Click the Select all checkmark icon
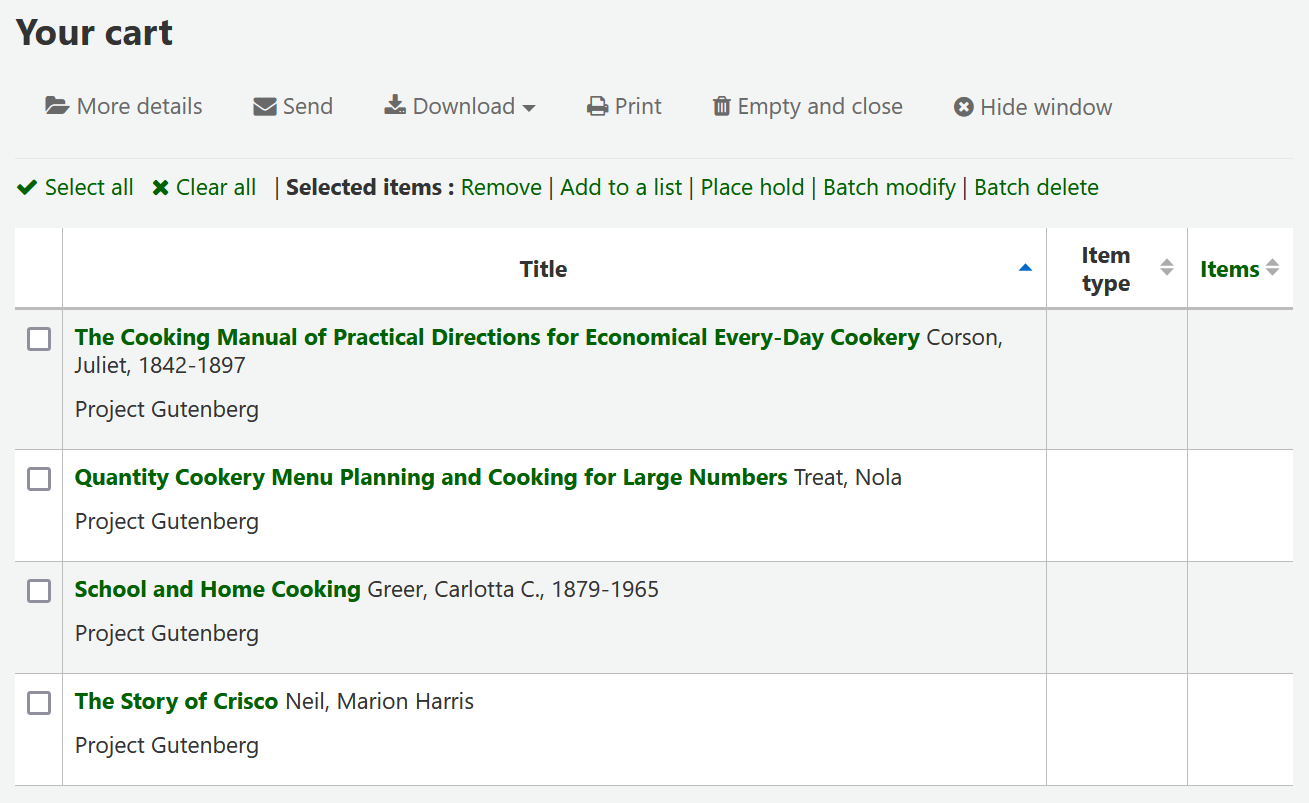Image resolution: width=1309 pixels, height=803 pixels. point(27,187)
